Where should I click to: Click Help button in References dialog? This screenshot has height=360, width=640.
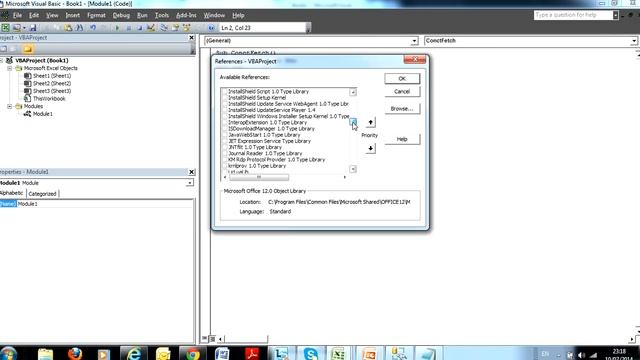[402, 139]
